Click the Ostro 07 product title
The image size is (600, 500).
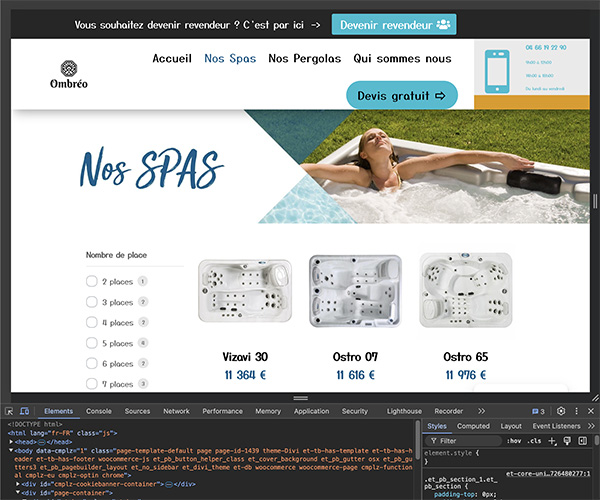click(x=355, y=357)
